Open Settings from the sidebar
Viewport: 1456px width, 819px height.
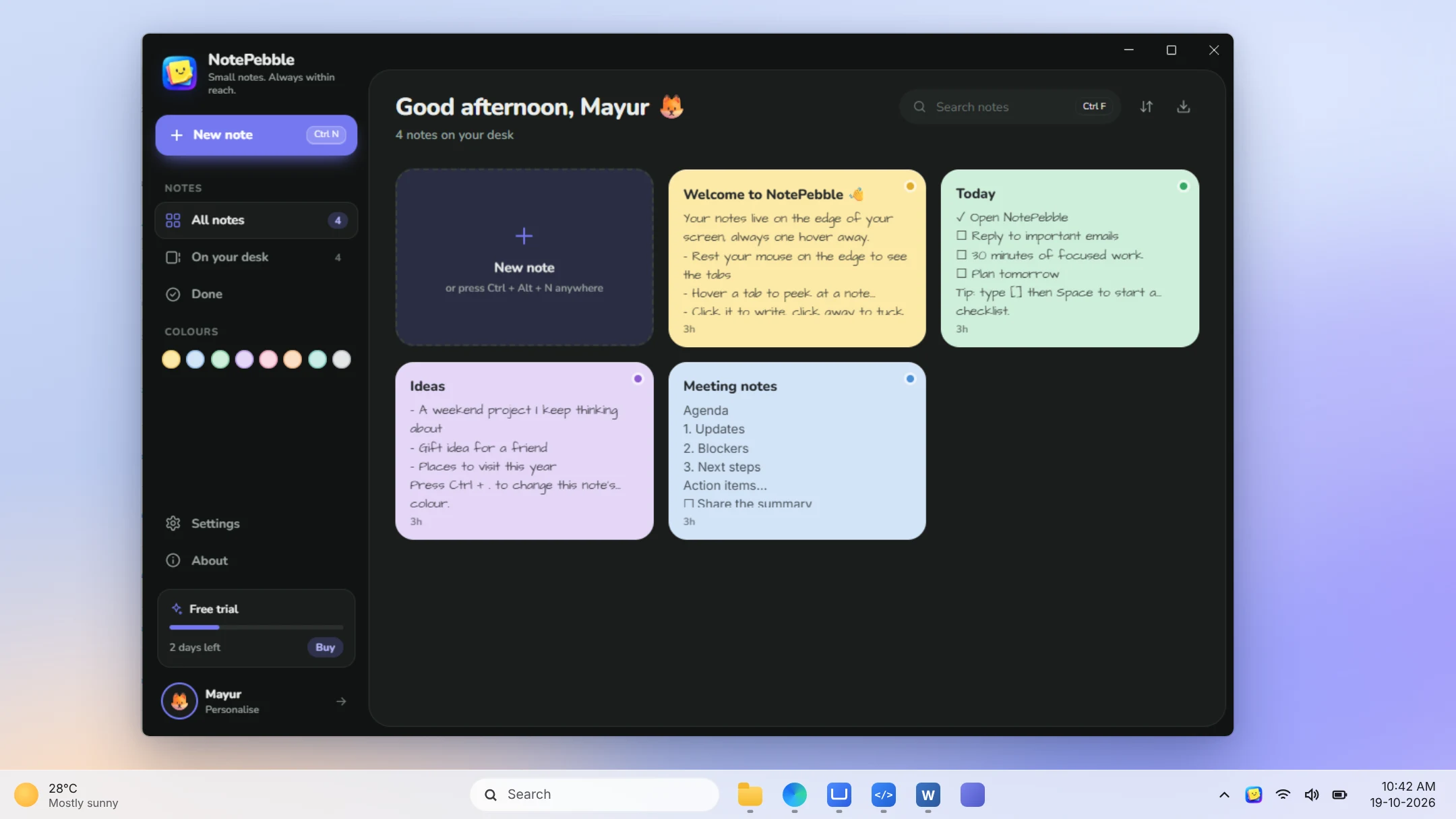pyautogui.click(x=256, y=523)
